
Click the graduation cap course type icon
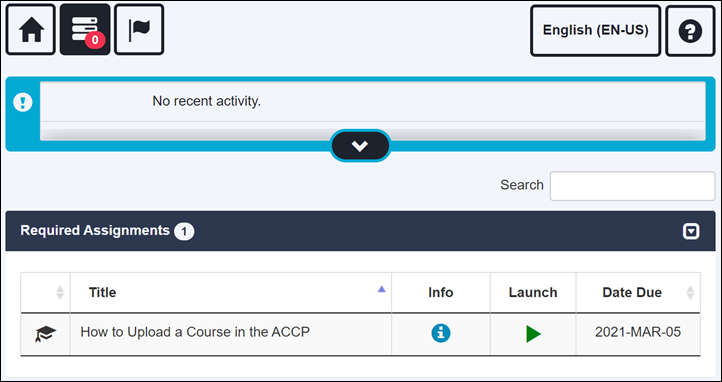click(45, 333)
